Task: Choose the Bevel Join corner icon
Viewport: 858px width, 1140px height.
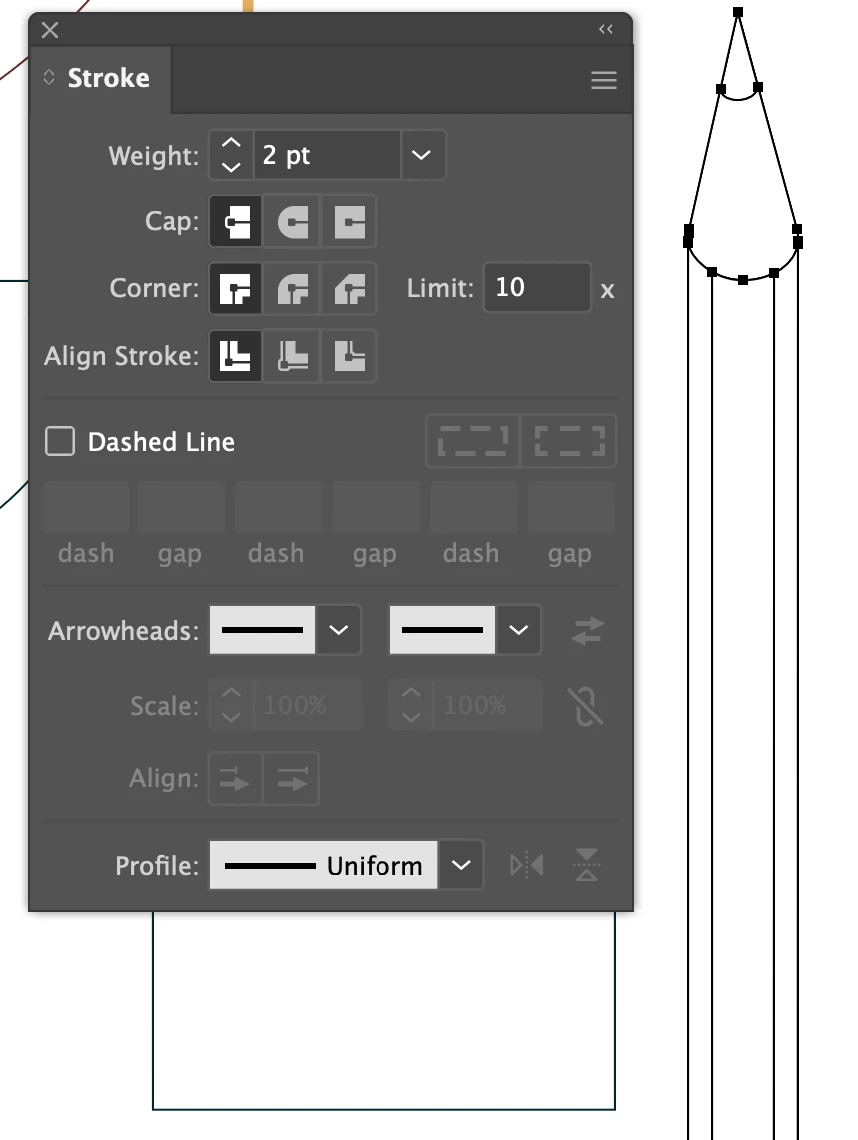Action: (x=349, y=288)
